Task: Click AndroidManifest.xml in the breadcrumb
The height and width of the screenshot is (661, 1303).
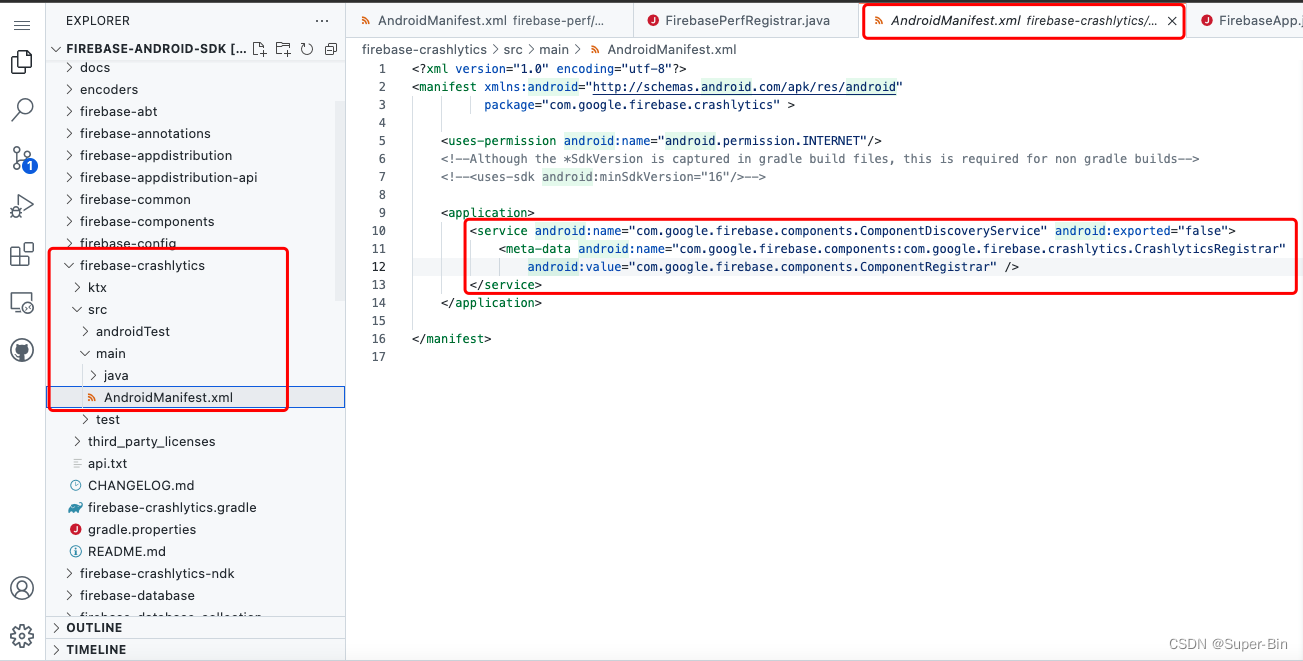Action: tap(671, 49)
